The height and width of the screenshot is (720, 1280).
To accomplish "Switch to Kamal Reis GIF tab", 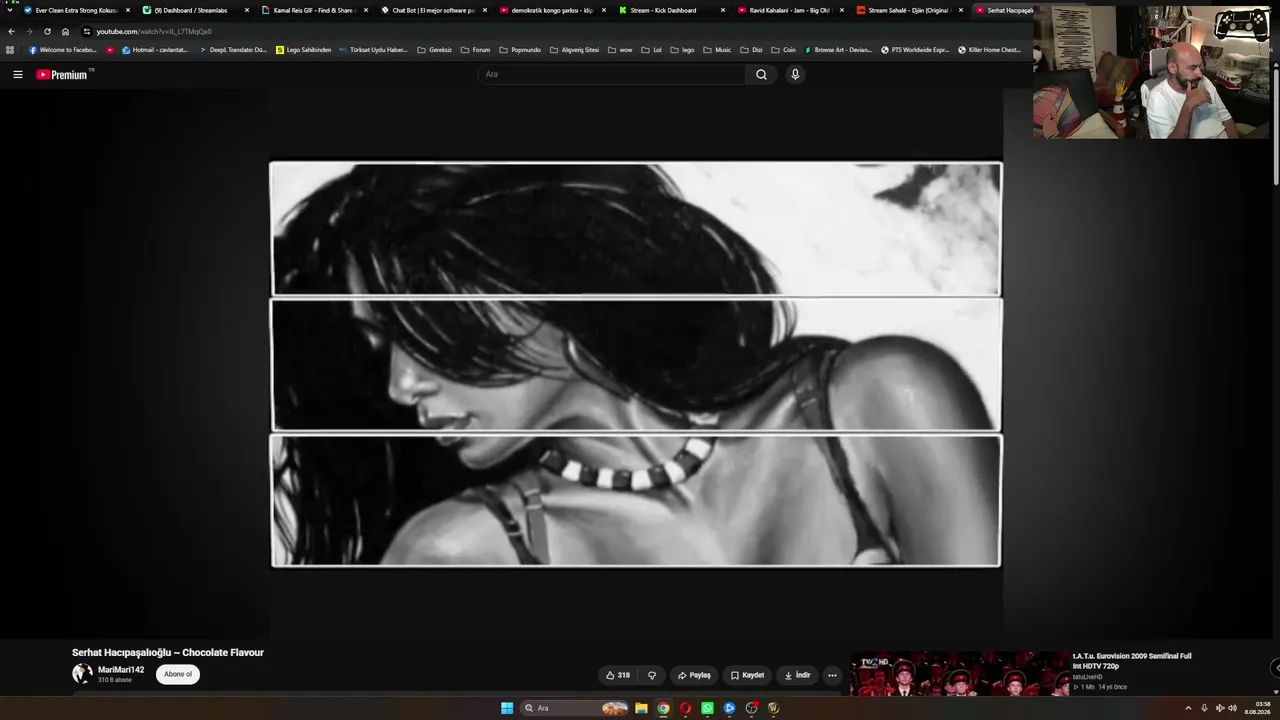I will pyautogui.click(x=315, y=10).
